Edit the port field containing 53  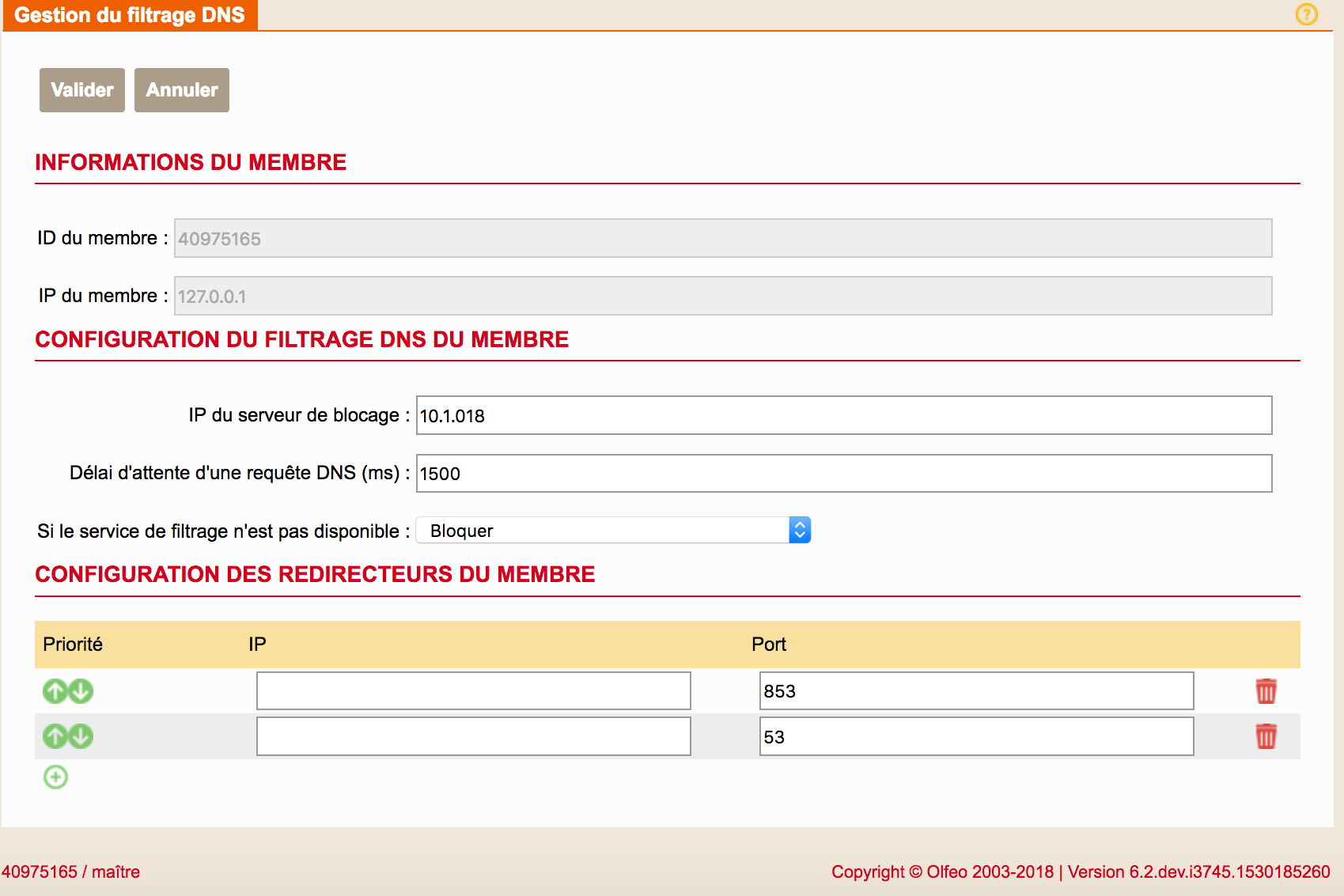[976, 736]
